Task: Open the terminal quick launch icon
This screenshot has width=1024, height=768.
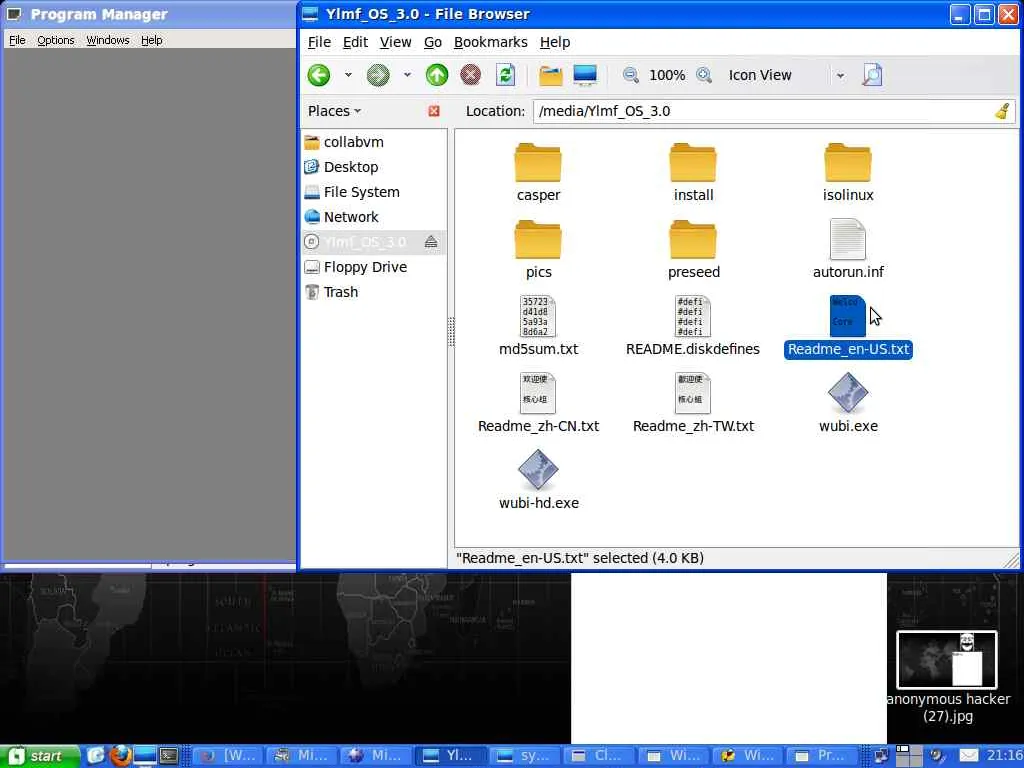Action: coord(169,756)
